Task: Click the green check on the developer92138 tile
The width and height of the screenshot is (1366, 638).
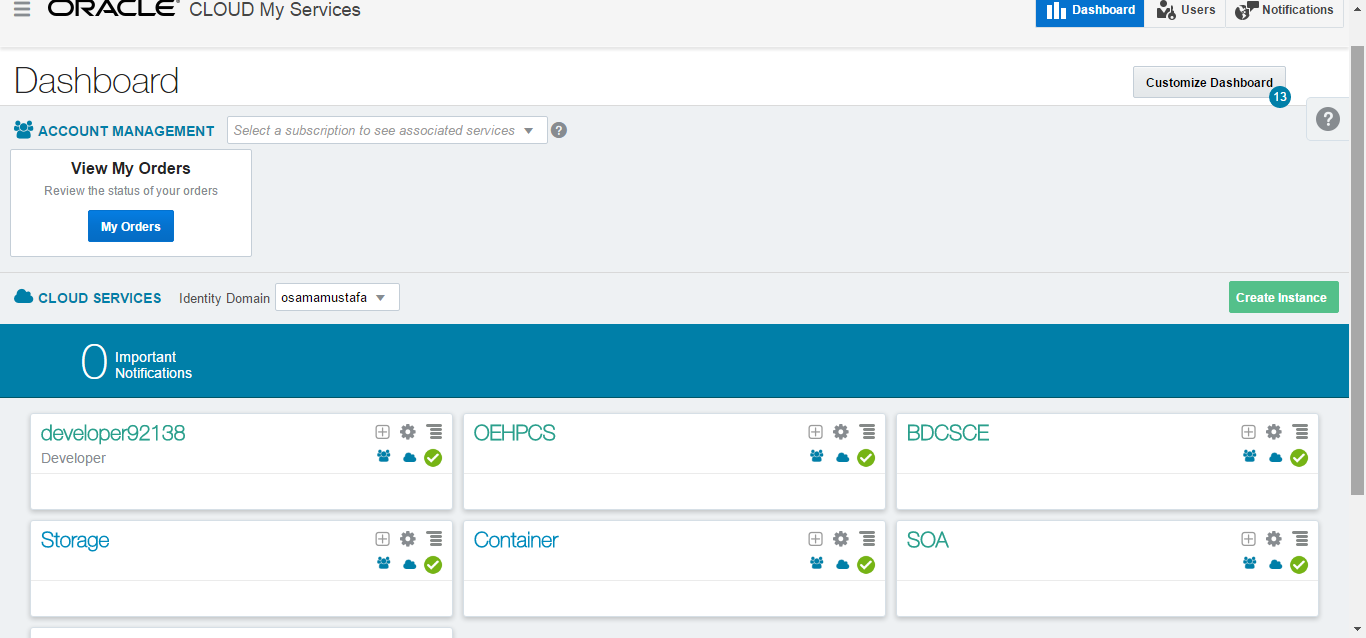Action: (x=433, y=457)
